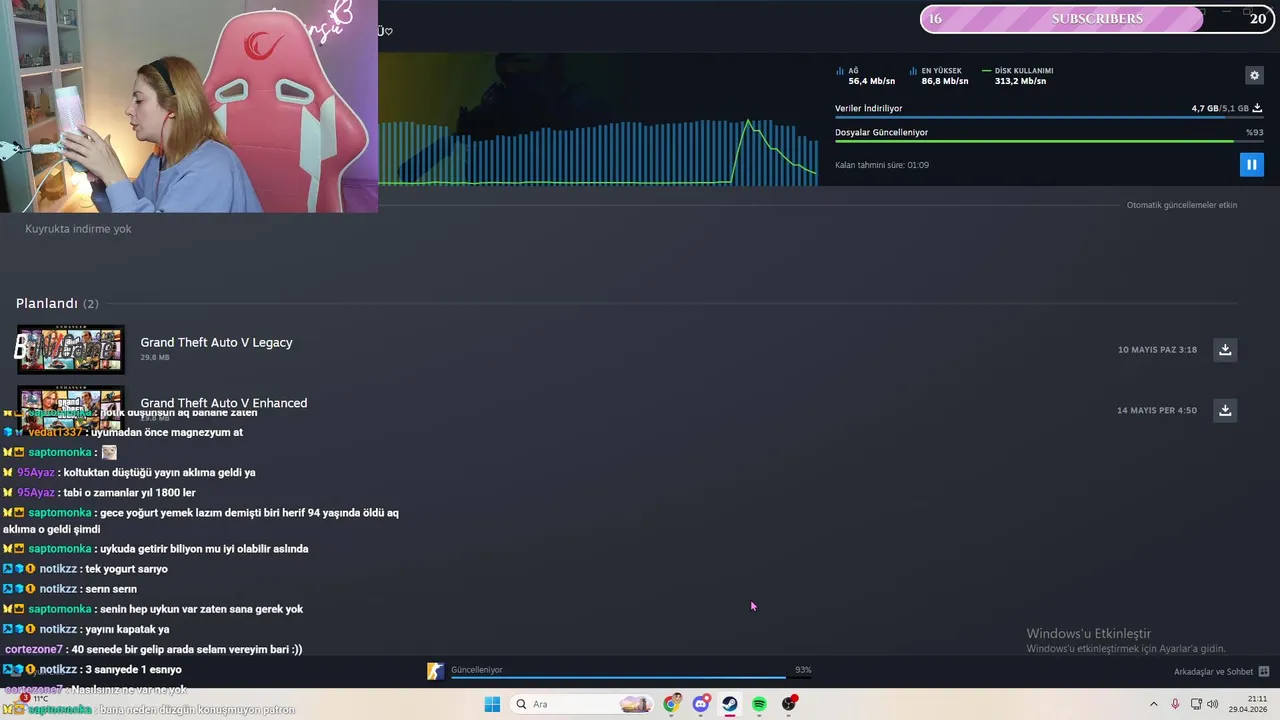The width and height of the screenshot is (1280, 720).
Task: Open the Windows Start menu
Action: tap(492, 704)
